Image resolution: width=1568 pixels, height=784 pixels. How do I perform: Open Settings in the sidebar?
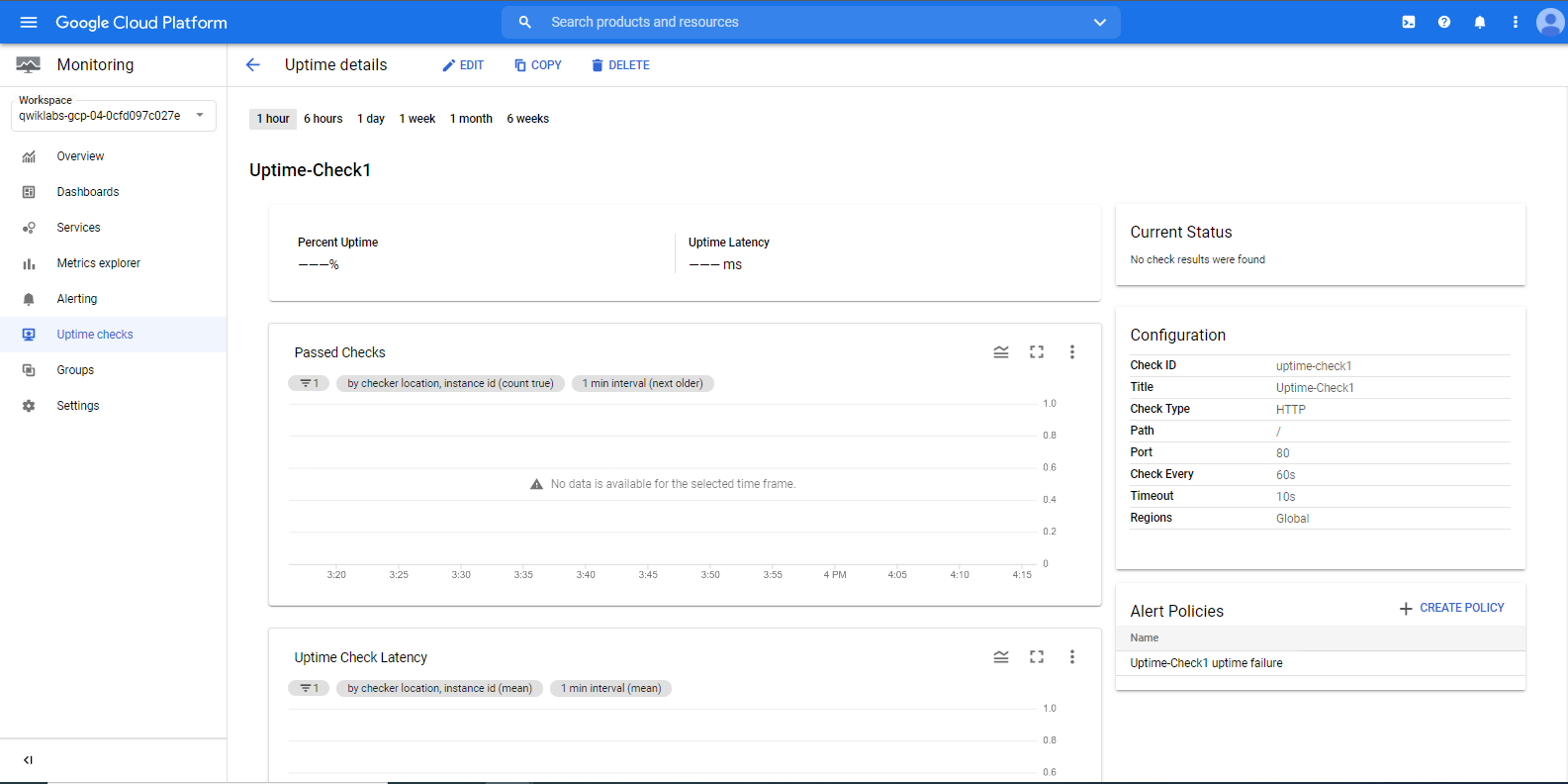click(113, 406)
